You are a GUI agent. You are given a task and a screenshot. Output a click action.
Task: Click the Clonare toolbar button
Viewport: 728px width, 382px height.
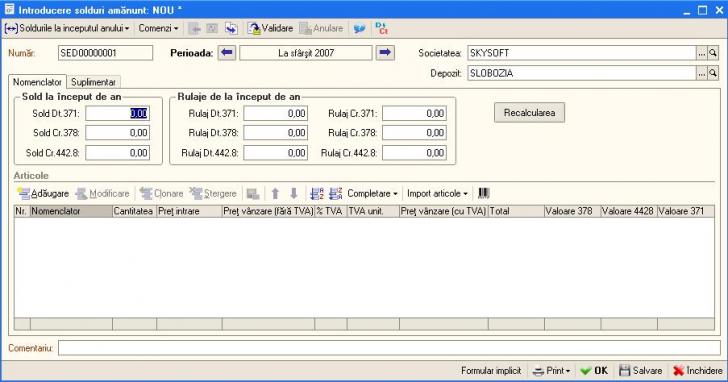click(x=162, y=194)
